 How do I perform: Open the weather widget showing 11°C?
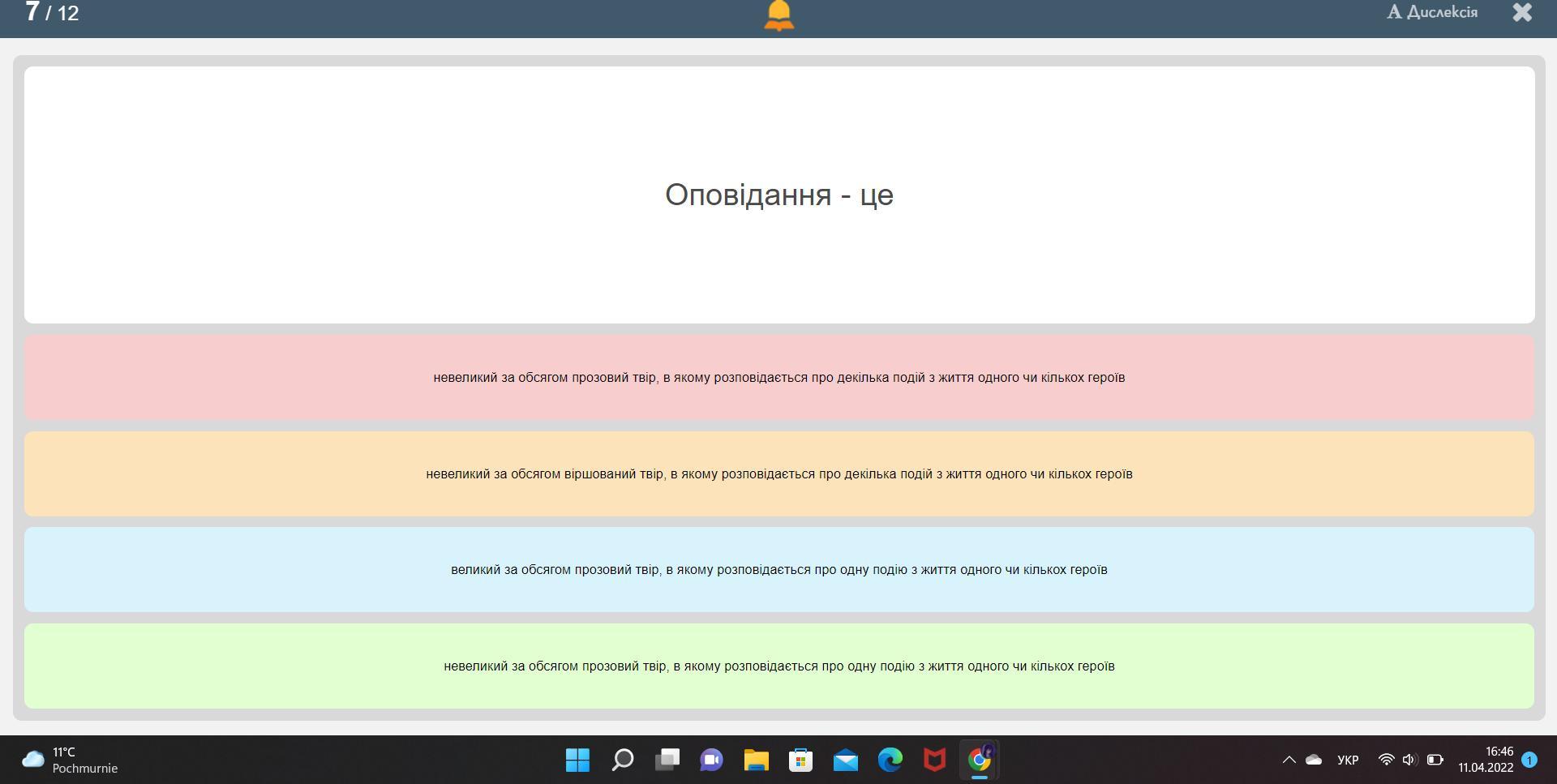click(x=70, y=760)
